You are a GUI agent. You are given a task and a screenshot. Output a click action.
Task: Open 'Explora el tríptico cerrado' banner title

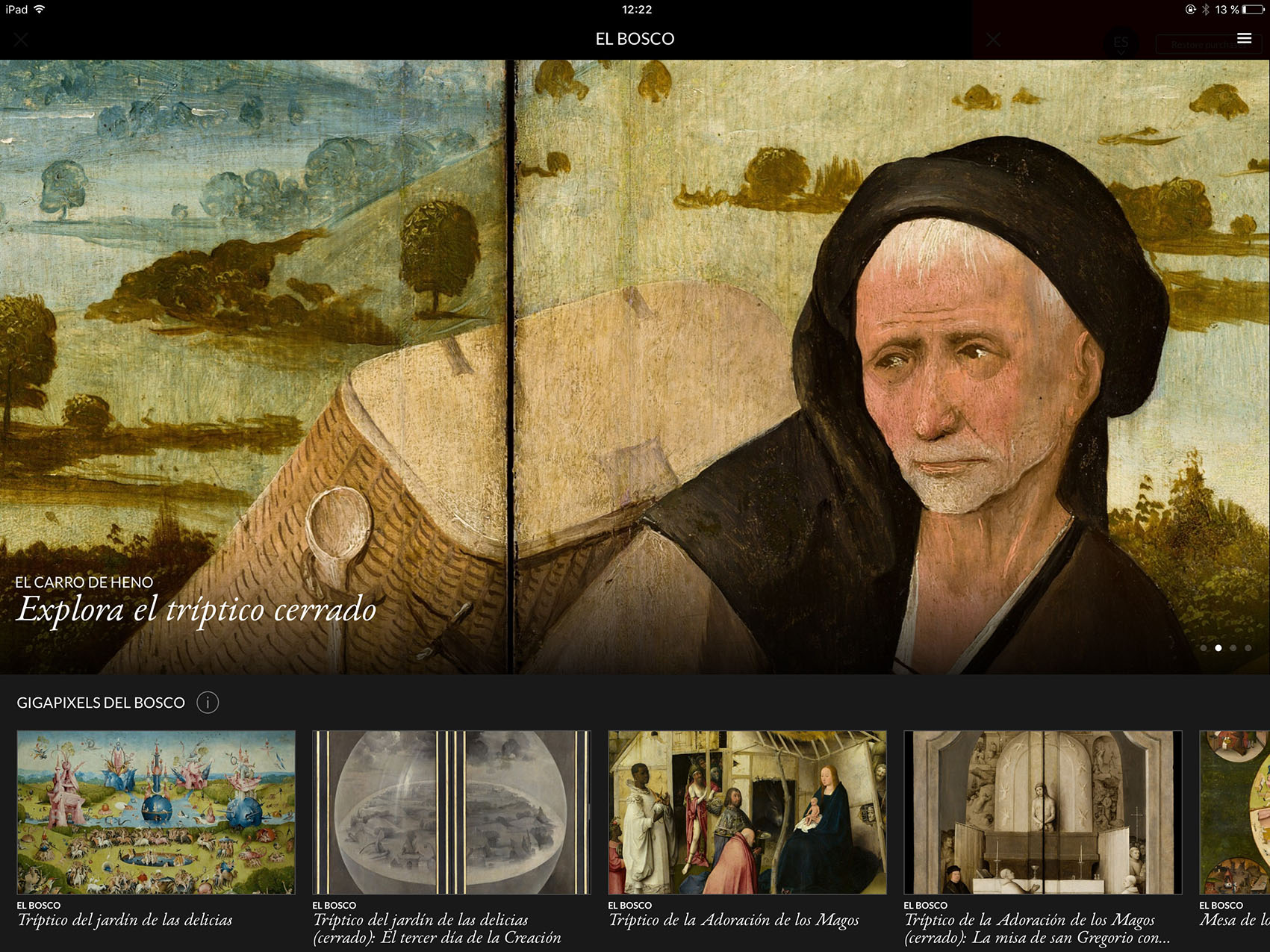click(x=196, y=609)
